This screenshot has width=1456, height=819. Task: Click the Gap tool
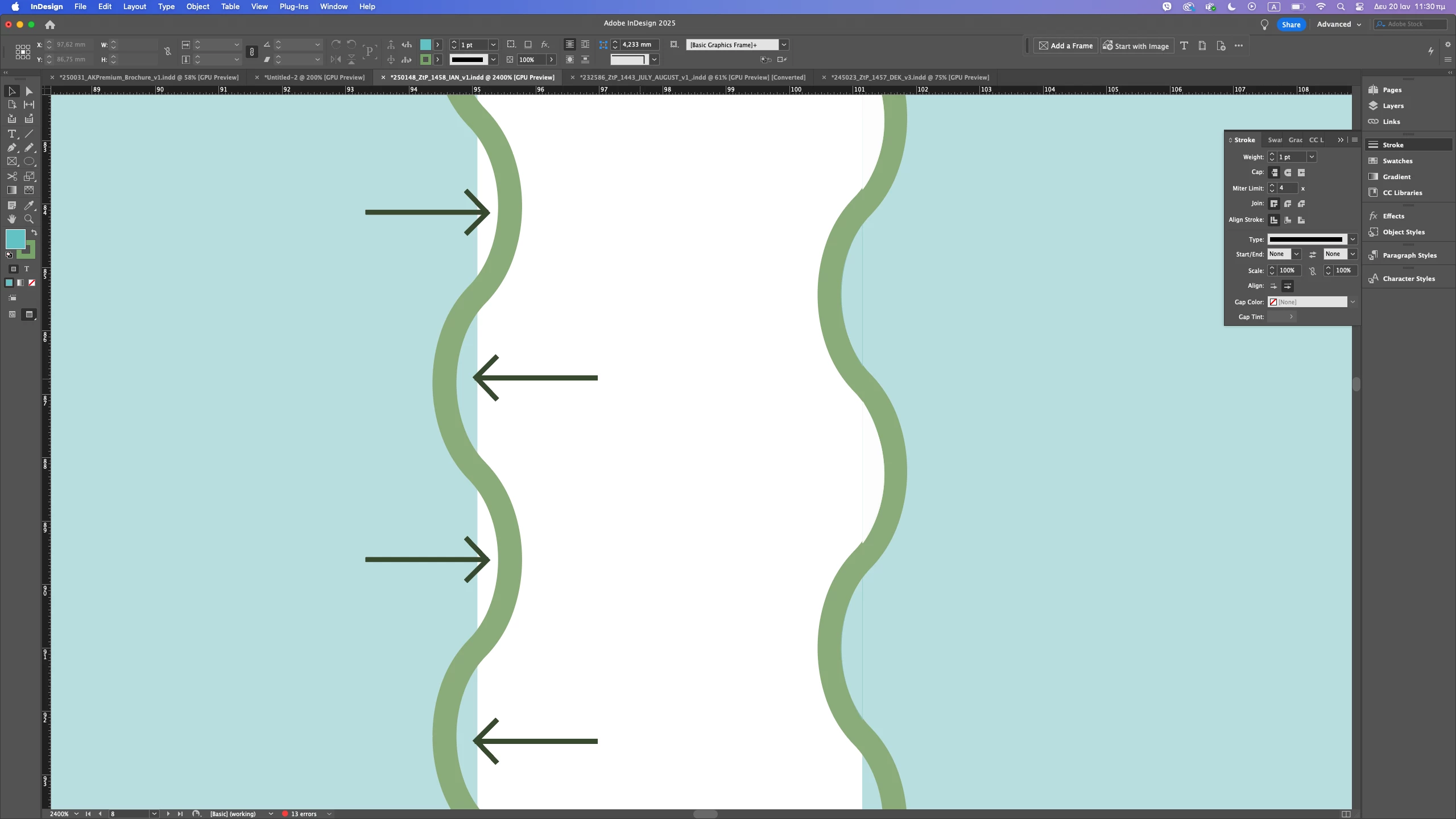tap(29, 105)
